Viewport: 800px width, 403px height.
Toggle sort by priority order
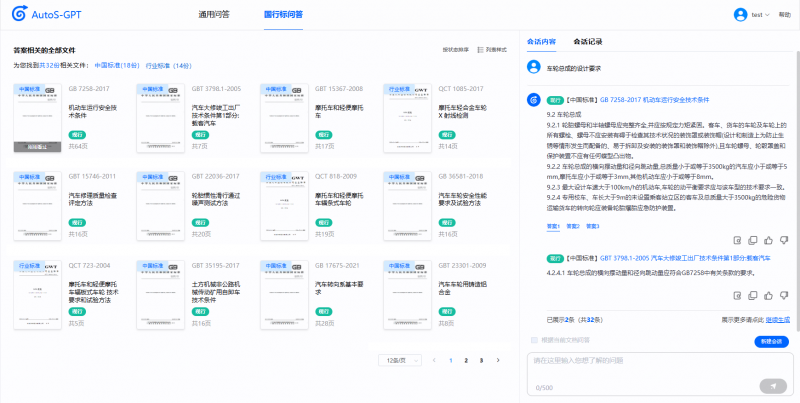point(455,48)
